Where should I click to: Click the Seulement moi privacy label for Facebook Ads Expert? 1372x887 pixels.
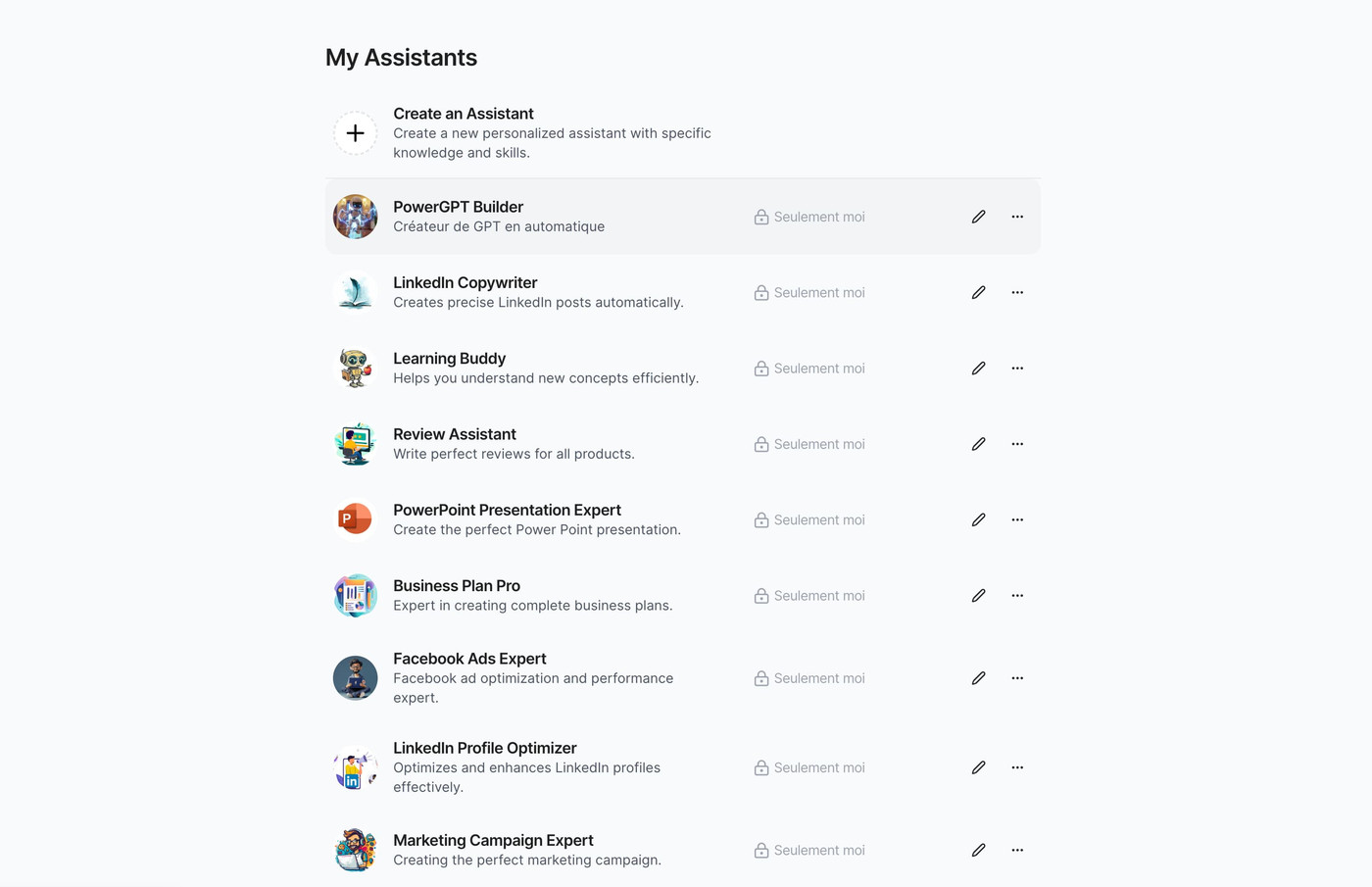click(819, 678)
